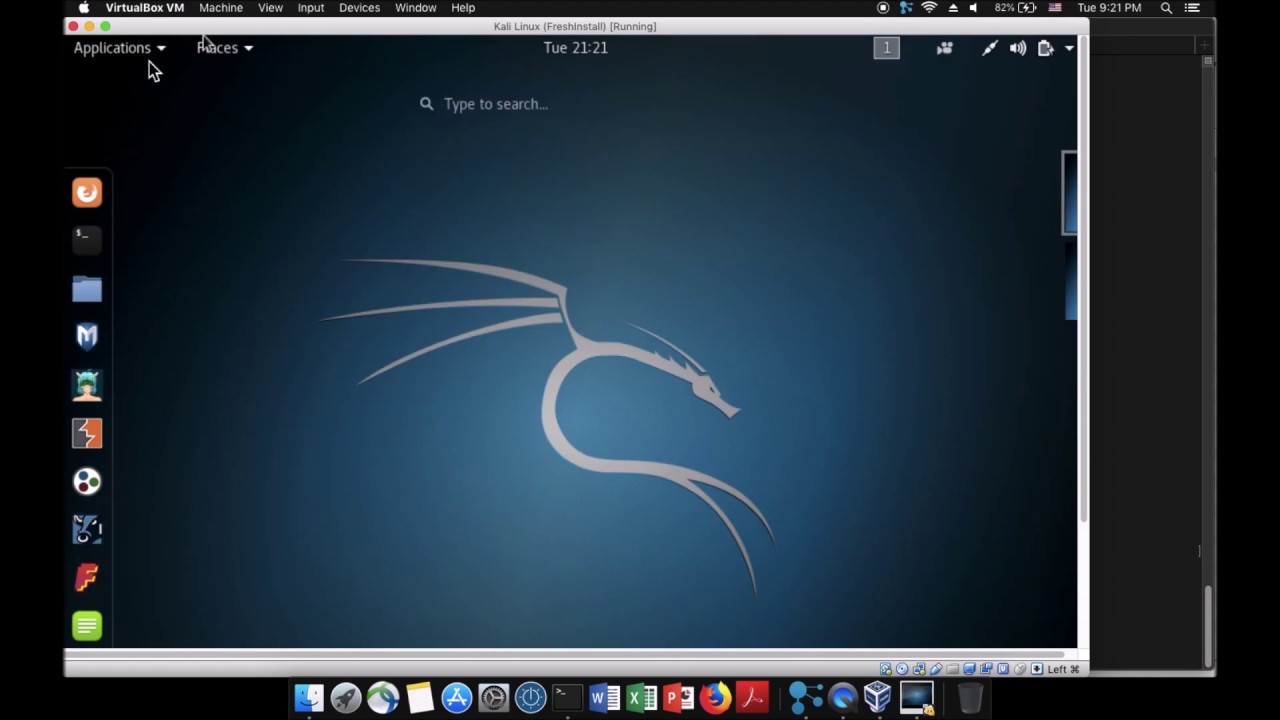This screenshot has width=1280, height=720.
Task: Launch BeEF XSS framework icon in the dash
Action: pos(87,529)
